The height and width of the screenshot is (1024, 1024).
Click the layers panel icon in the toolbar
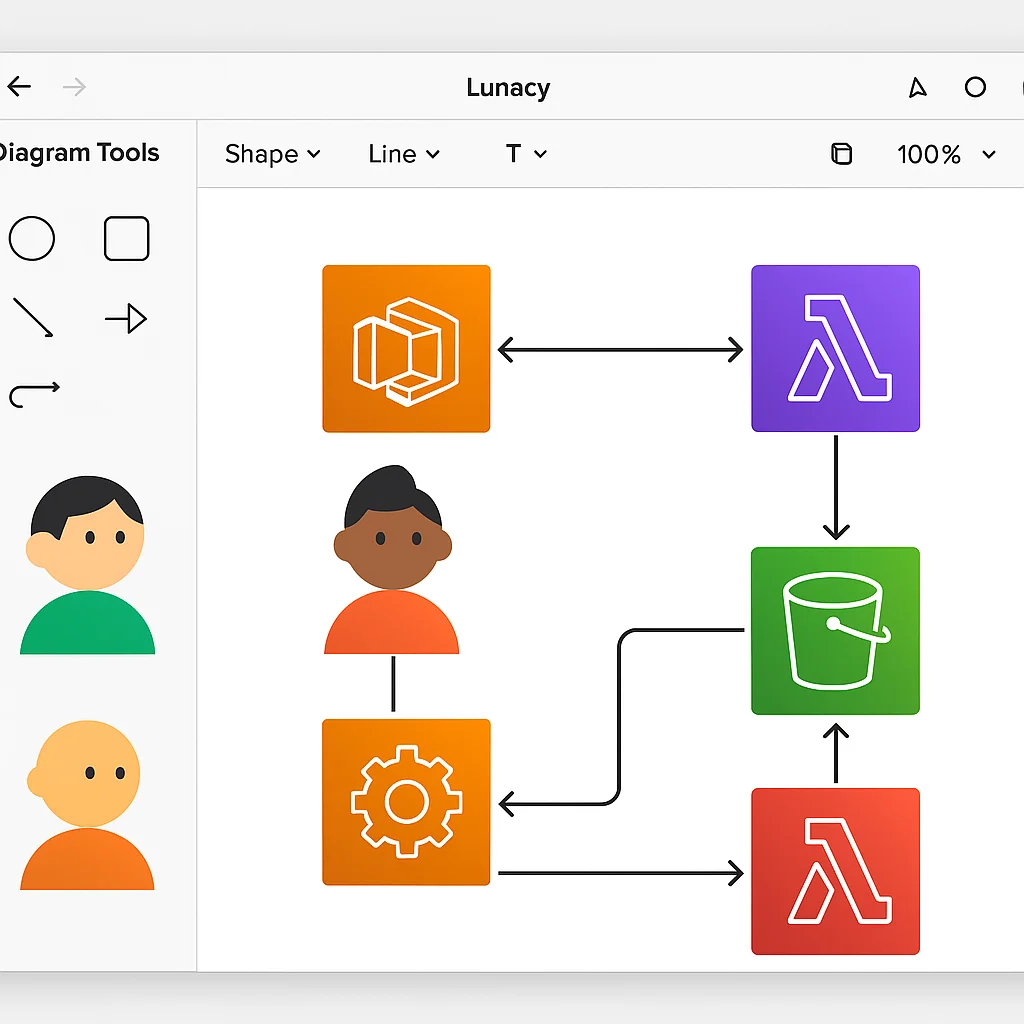(x=841, y=154)
